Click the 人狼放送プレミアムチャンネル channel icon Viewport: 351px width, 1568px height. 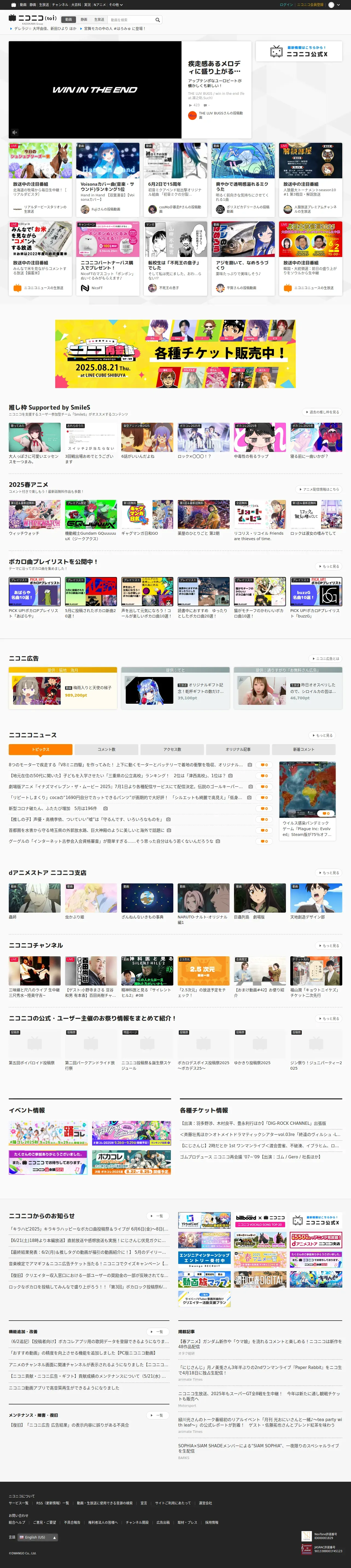(288, 209)
